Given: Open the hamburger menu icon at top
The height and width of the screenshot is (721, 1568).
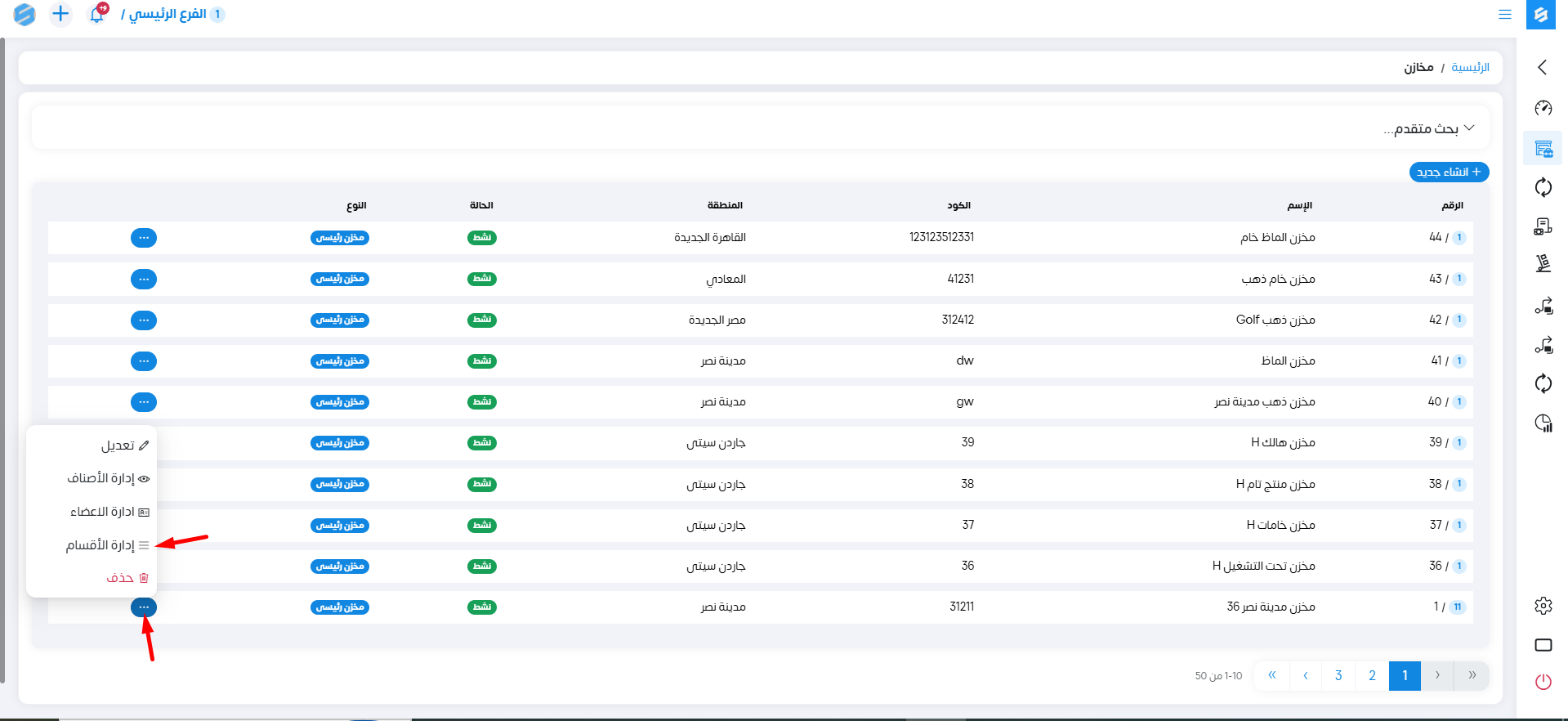Looking at the screenshot, I should pos(1504,14).
